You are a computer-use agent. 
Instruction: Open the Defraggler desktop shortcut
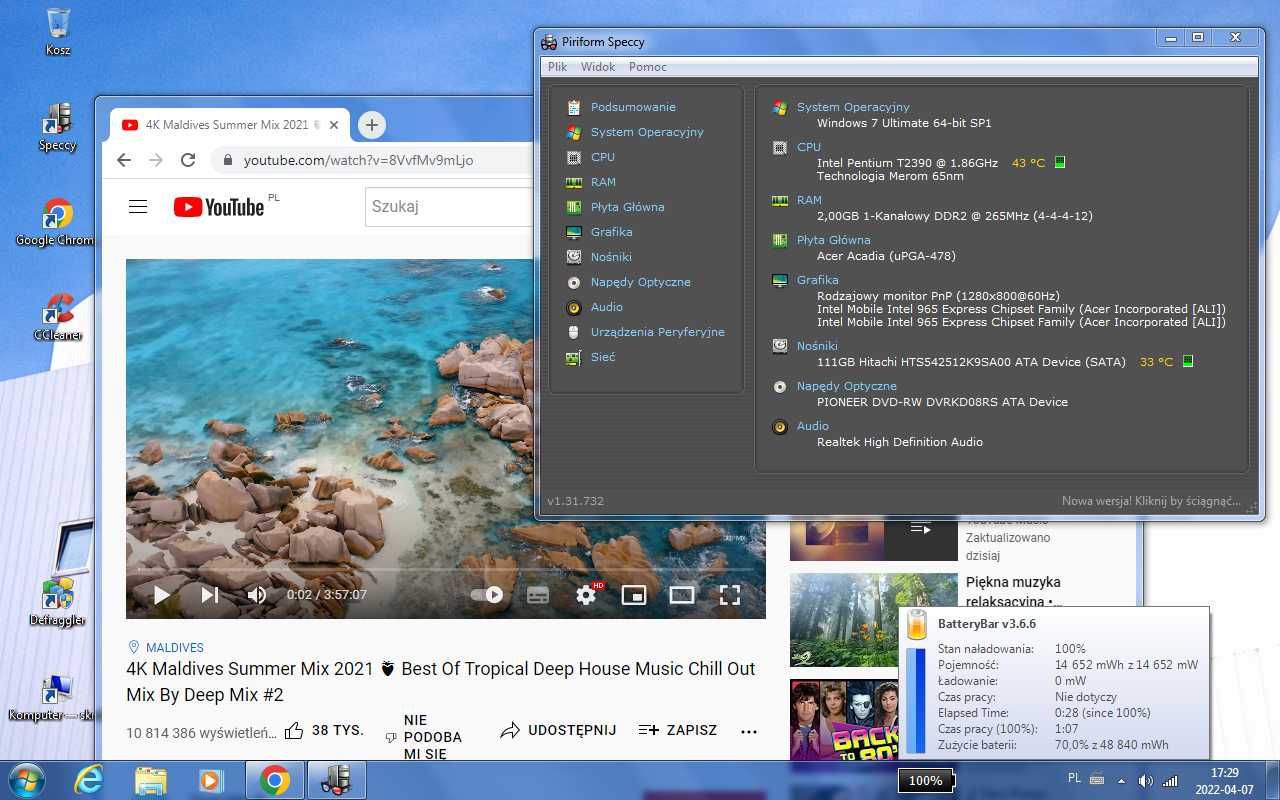coord(58,602)
